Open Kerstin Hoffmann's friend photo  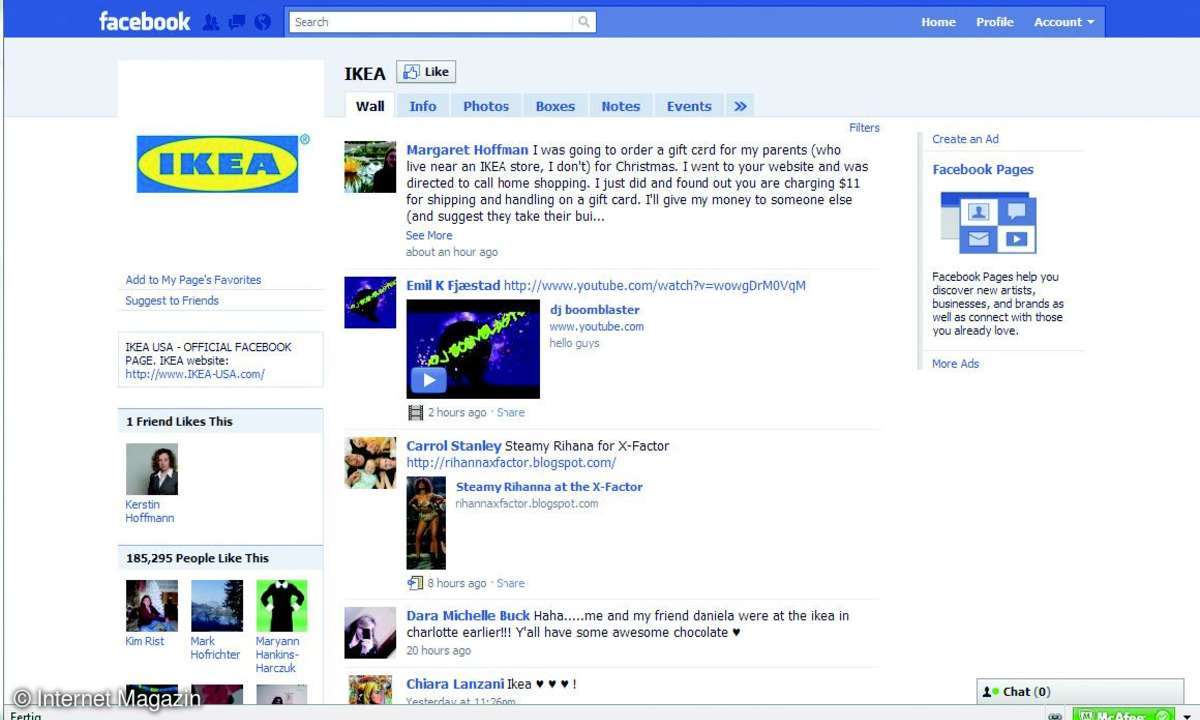click(152, 469)
